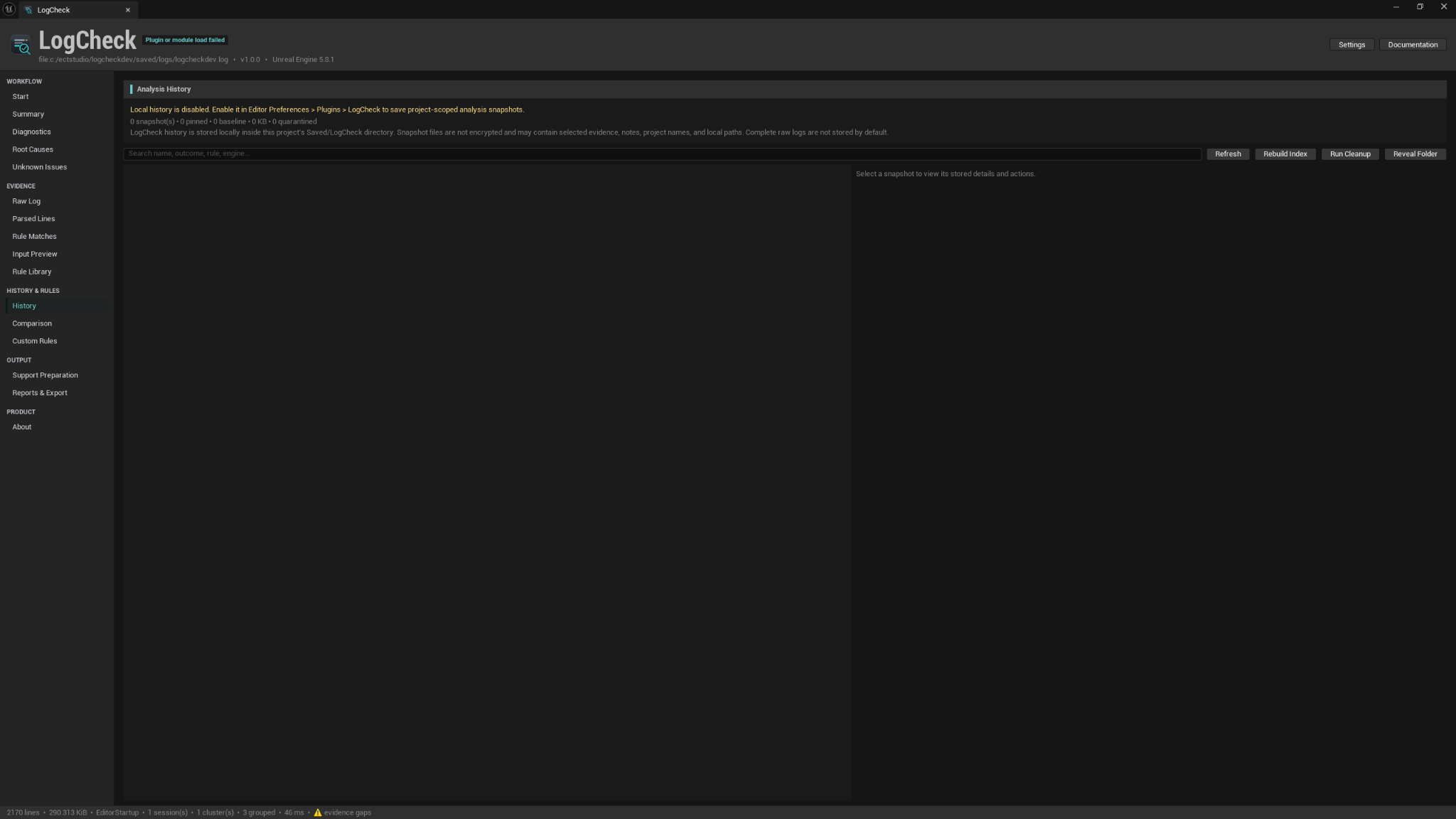Click the evidence gaps warning icon
The width and height of the screenshot is (1456, 819).
point(318,813)
